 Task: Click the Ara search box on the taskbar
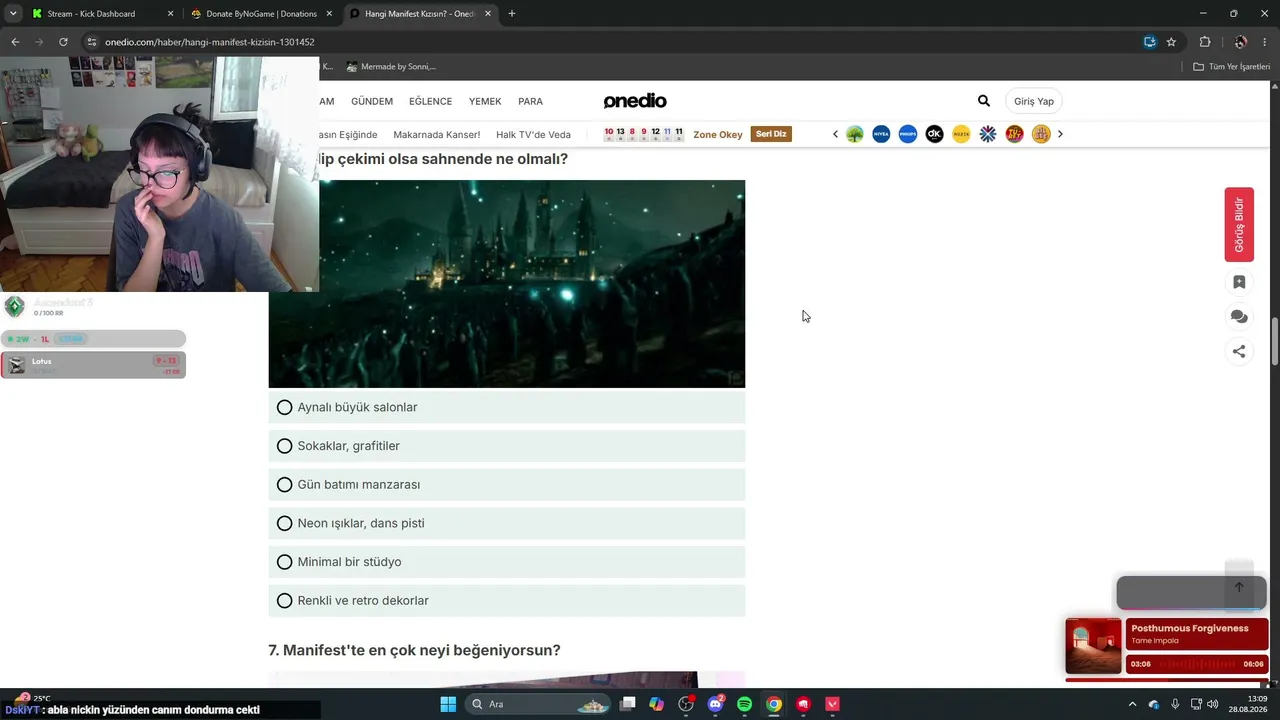click(539, 704)
